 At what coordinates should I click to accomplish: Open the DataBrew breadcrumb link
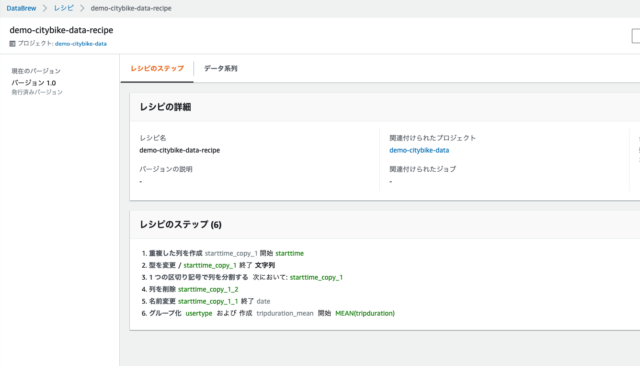click(x=21, y=8)
